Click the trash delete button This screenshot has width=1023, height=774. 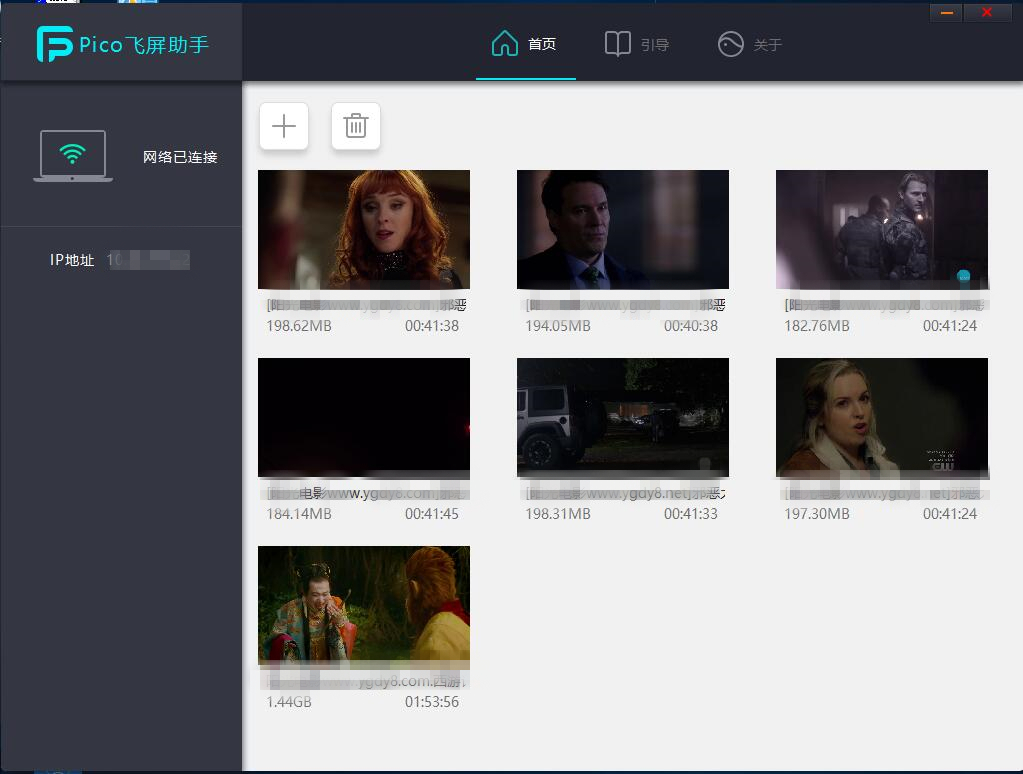pyautogui.click(x=356, y=126)
